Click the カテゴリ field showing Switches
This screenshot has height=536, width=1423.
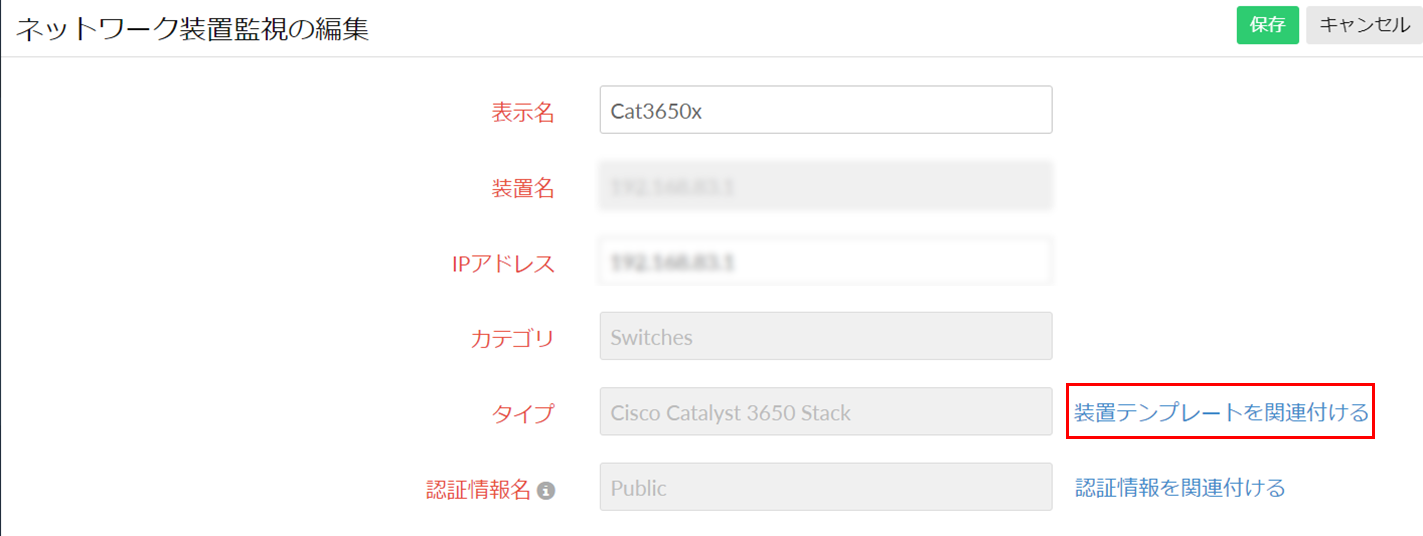825,337
